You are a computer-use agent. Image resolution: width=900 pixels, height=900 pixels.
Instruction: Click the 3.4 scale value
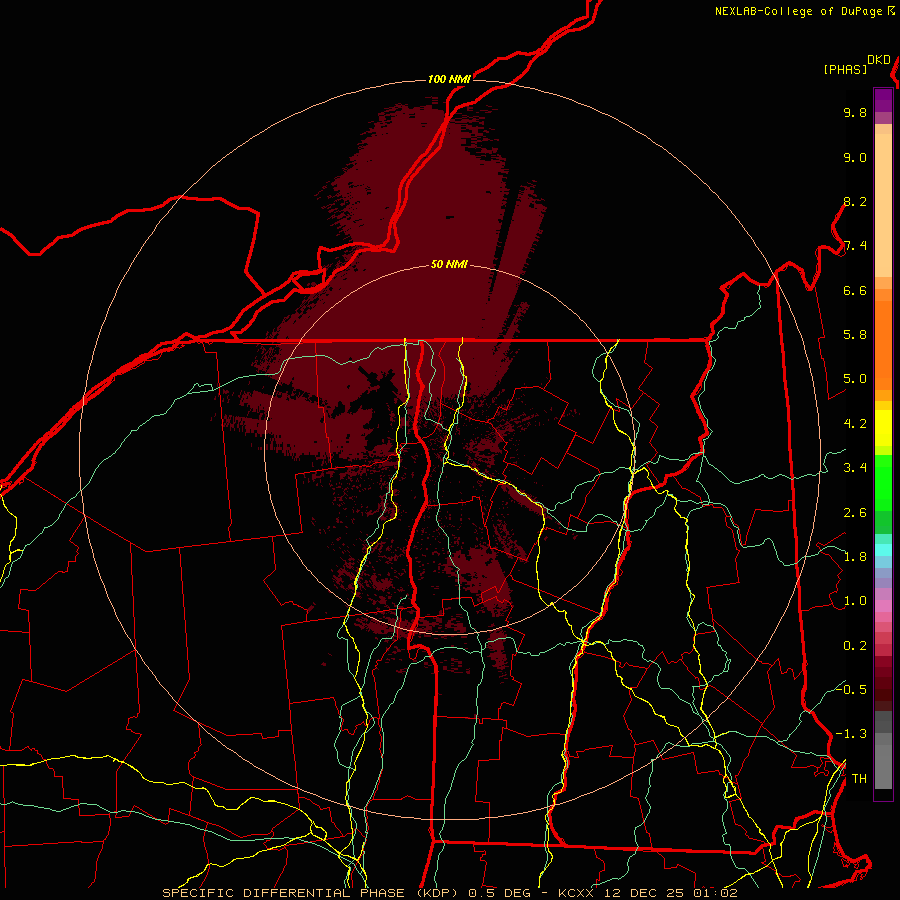coord(855,468)
